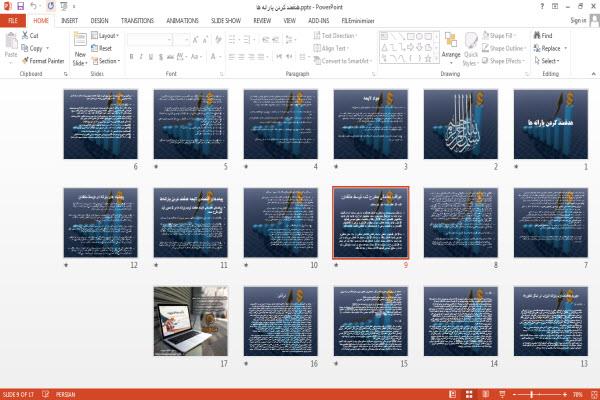Switch to the TRANSITIONS tab
The image size is (600, 400).
pyautogui.click(x=137, y=21)
